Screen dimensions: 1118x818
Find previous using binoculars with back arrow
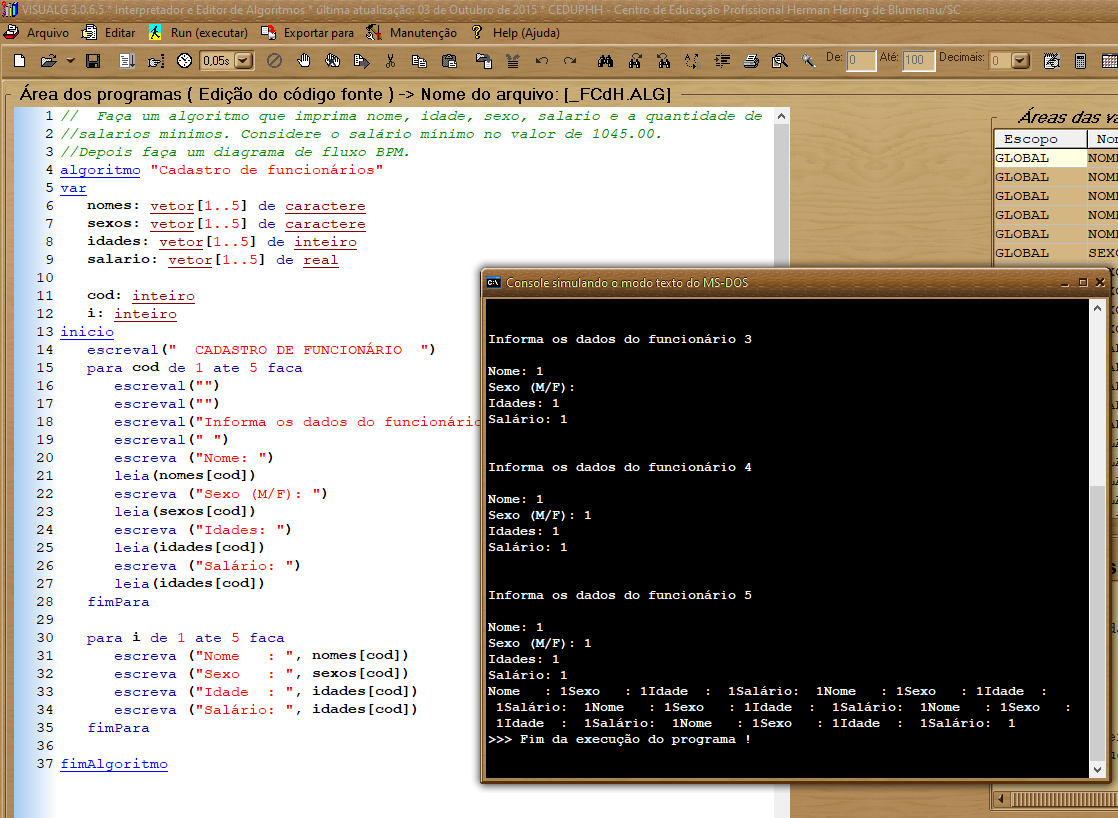point(664,61)
